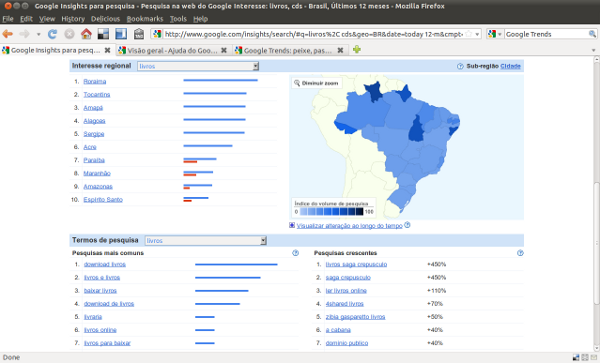The width and height of the screenshot is (600, 363).
Task: Click the Firefox Back arrow button
Action: (x=8, y=34)
